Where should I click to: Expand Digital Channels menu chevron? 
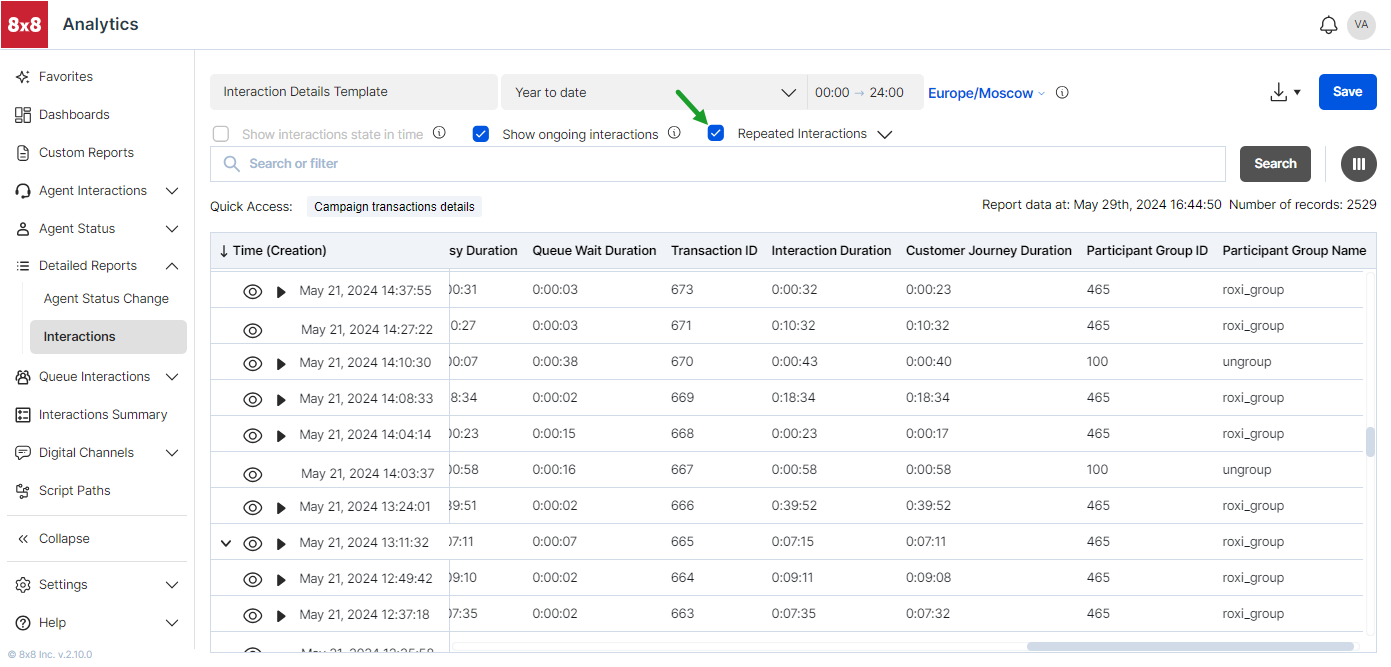tap(172, 453)
